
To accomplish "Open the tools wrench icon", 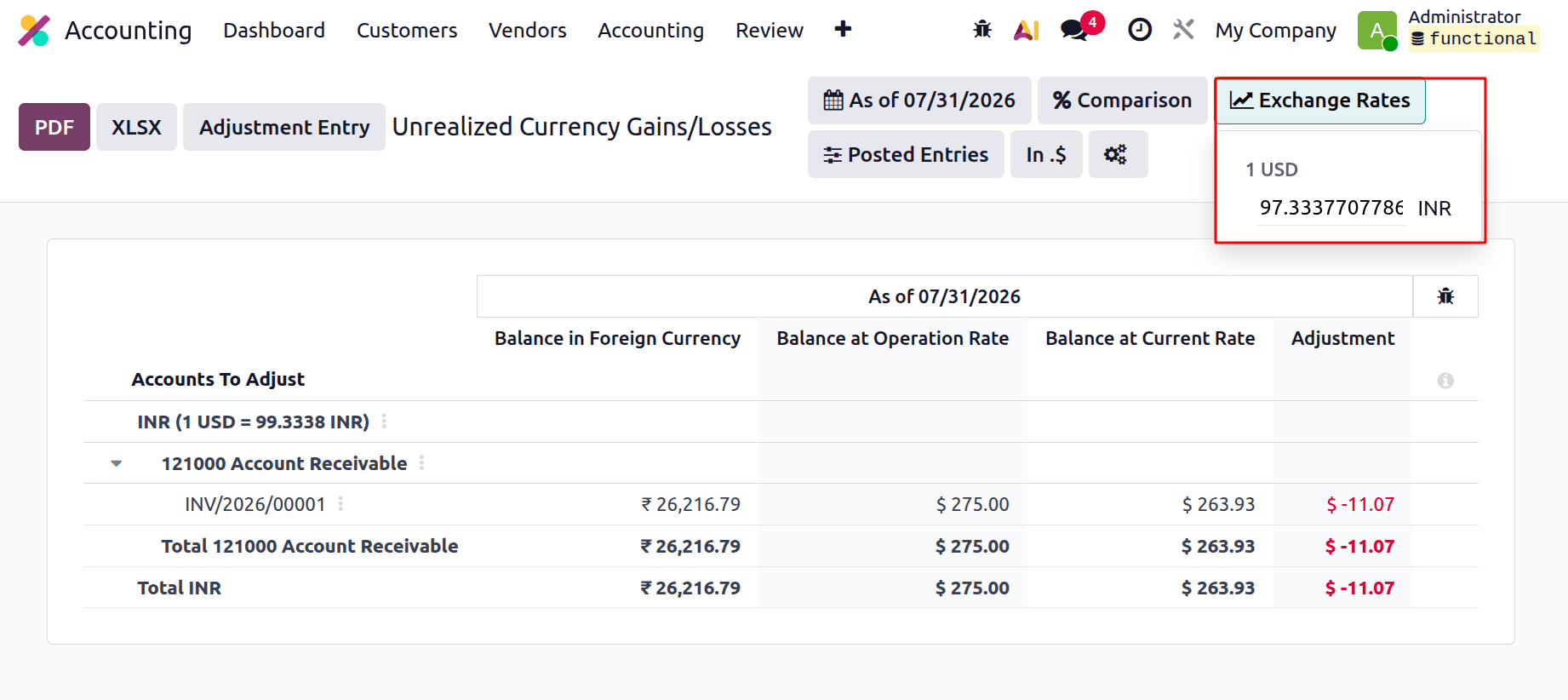I will click(1183, 30).
